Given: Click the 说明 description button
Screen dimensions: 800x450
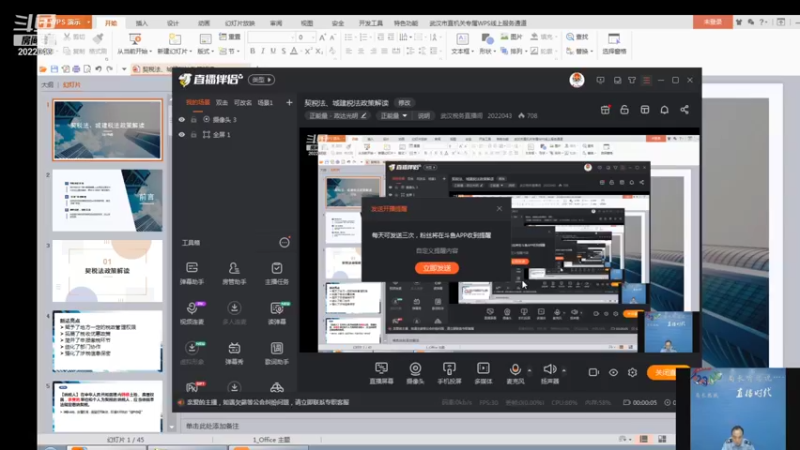Looking at the screenshot, I should coord(423,116).
